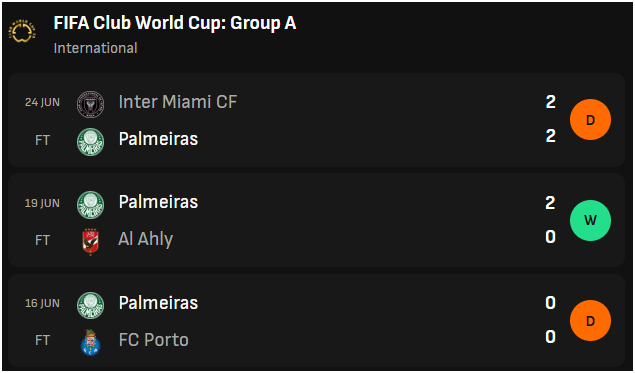Open the Al Ahly team name
The width and height of the screenshot is (635, 373).
click(145, 239)
